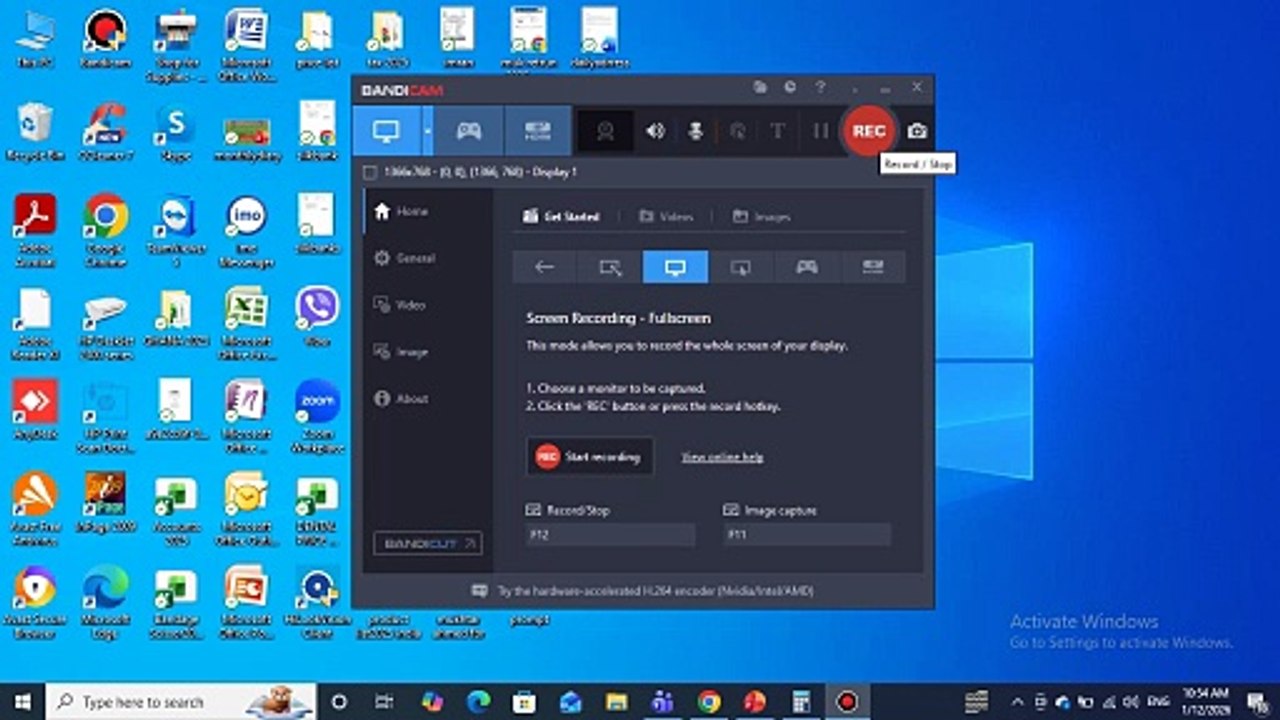Click the display resolution info text
This screenshot has width=1280, height=720.
481,172
